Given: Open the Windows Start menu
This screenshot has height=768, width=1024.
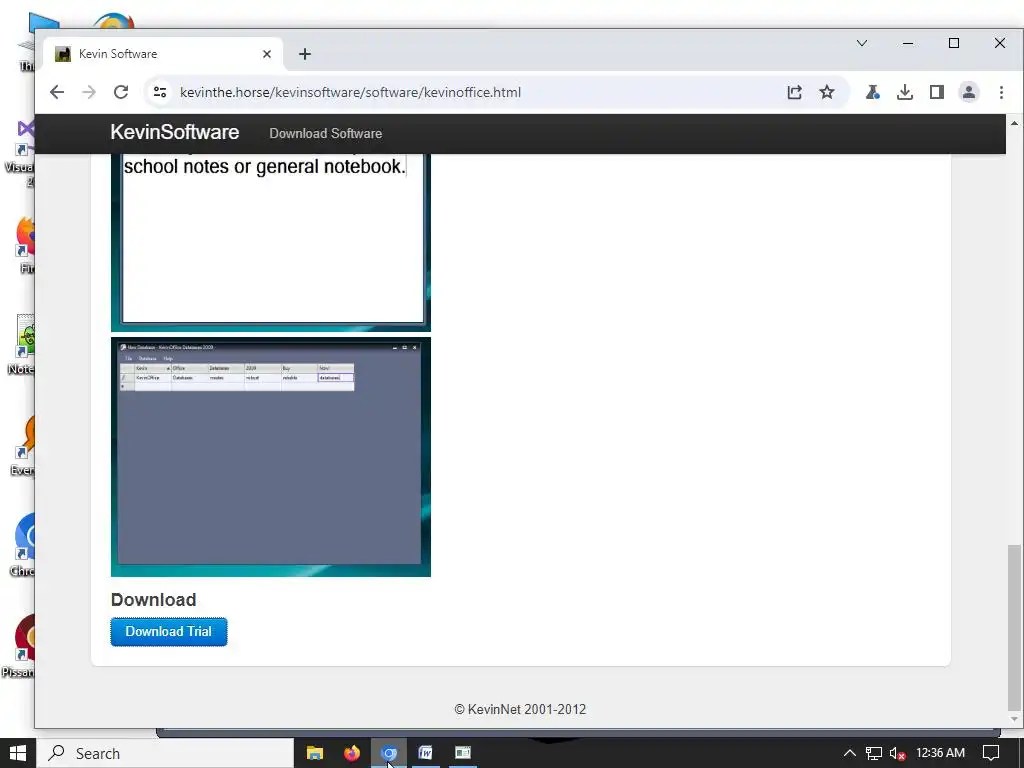Looking at the screenshot, I should (18, 753).
